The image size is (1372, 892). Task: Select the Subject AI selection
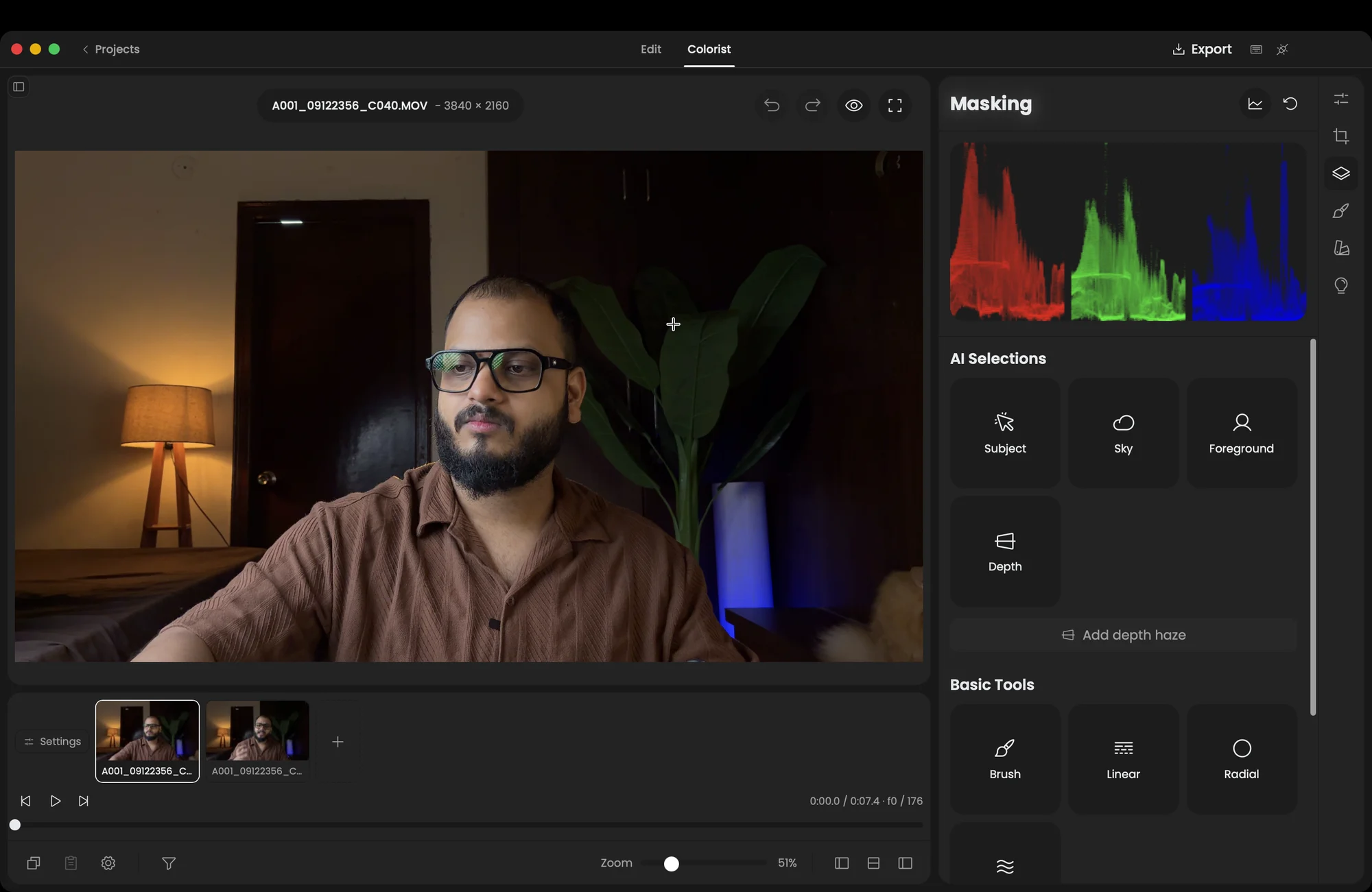(x=1005, y=433)
